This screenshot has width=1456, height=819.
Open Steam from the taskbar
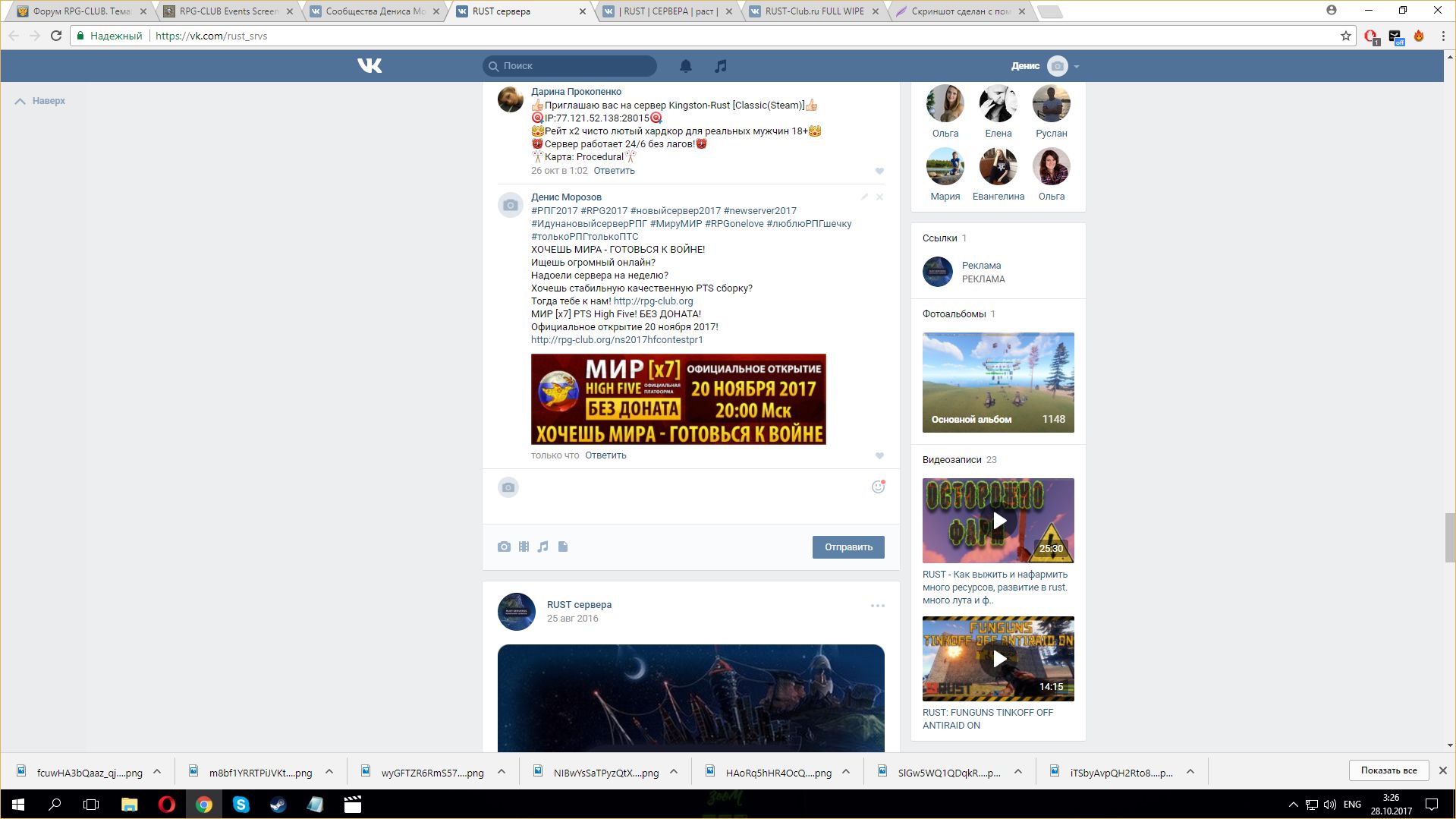click(278, 805)
